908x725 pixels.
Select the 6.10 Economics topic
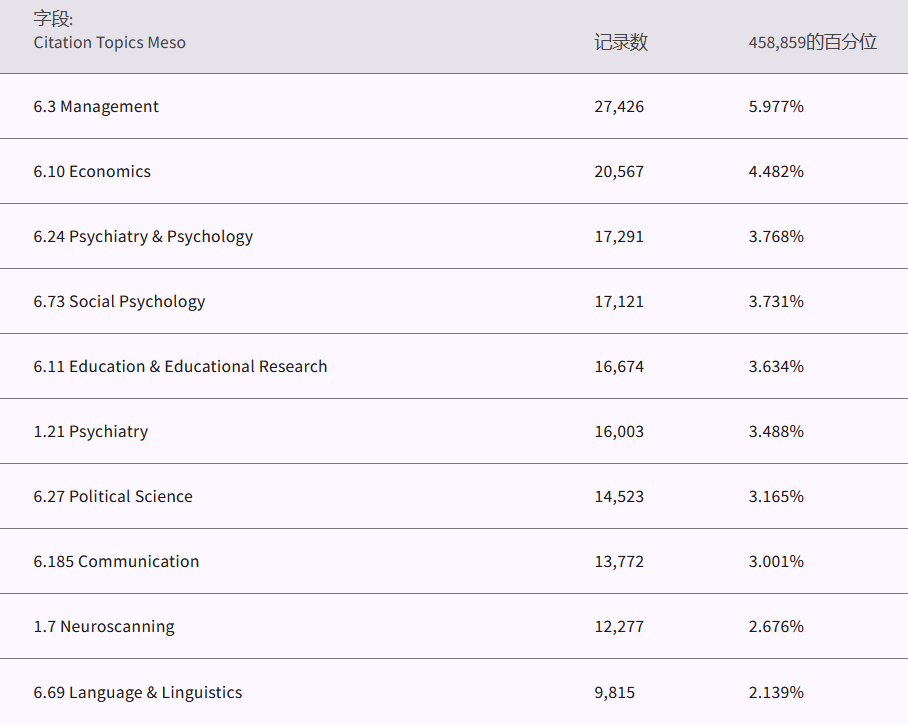point(92,172)
